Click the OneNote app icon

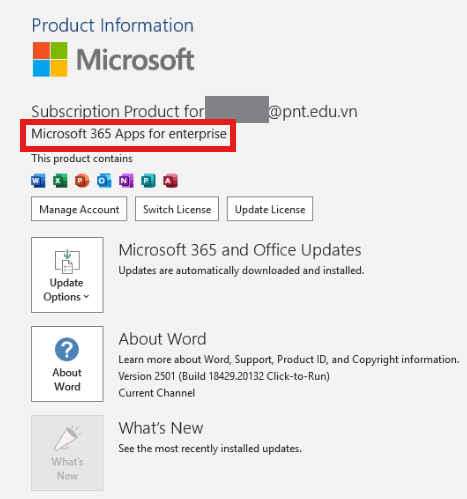126,181
